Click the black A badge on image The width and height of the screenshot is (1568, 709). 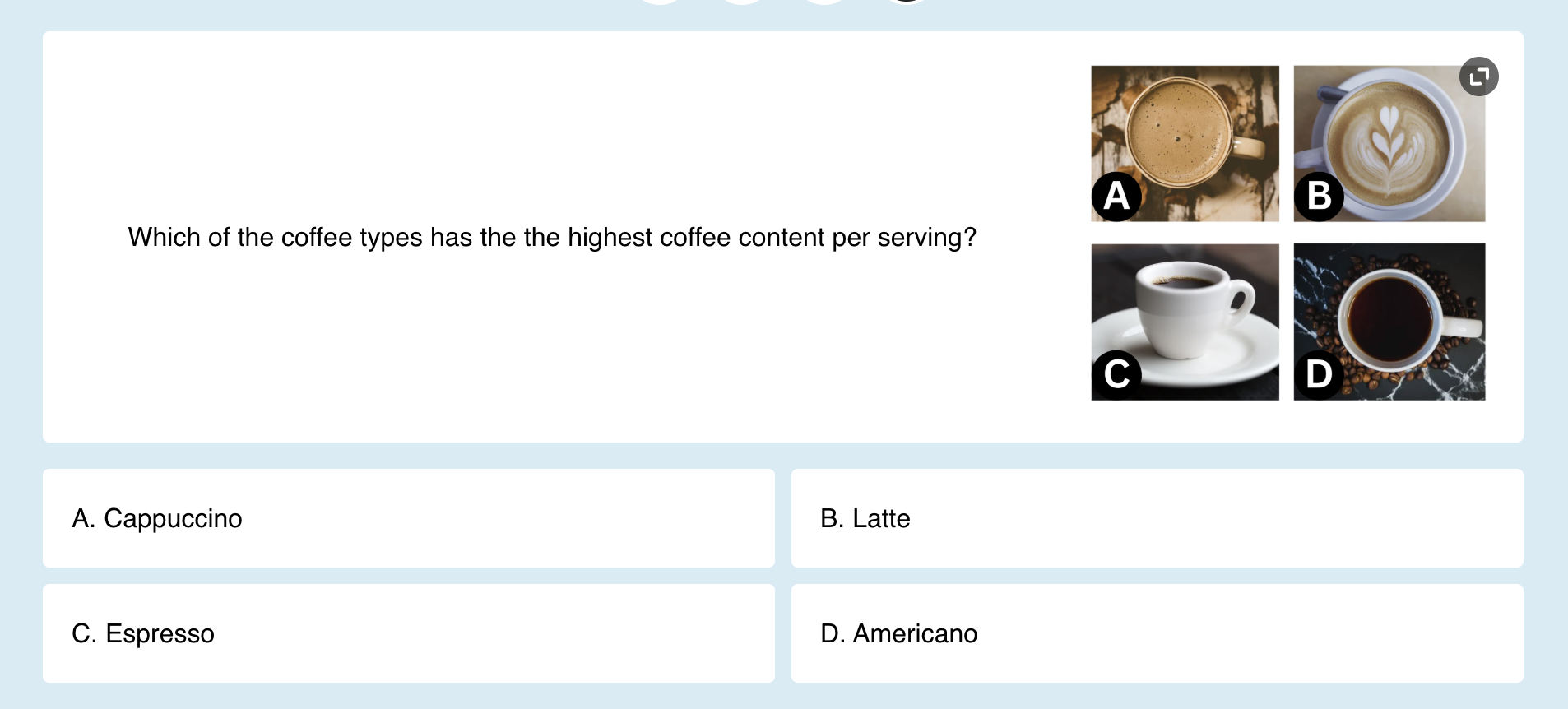[x=1116, y=196]
